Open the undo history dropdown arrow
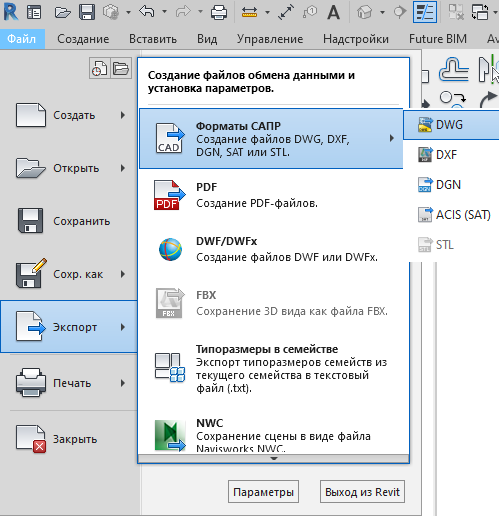The height and width of the screenshot is (516, 499). coord(164,12)
